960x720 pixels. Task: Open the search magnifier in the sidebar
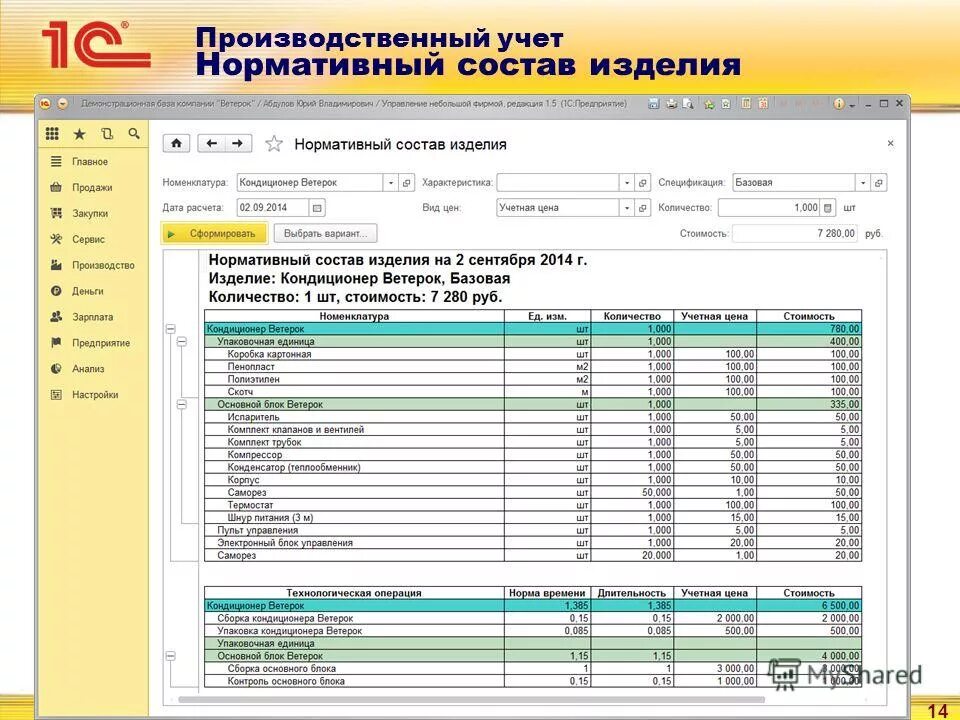(x=134, y=133)
